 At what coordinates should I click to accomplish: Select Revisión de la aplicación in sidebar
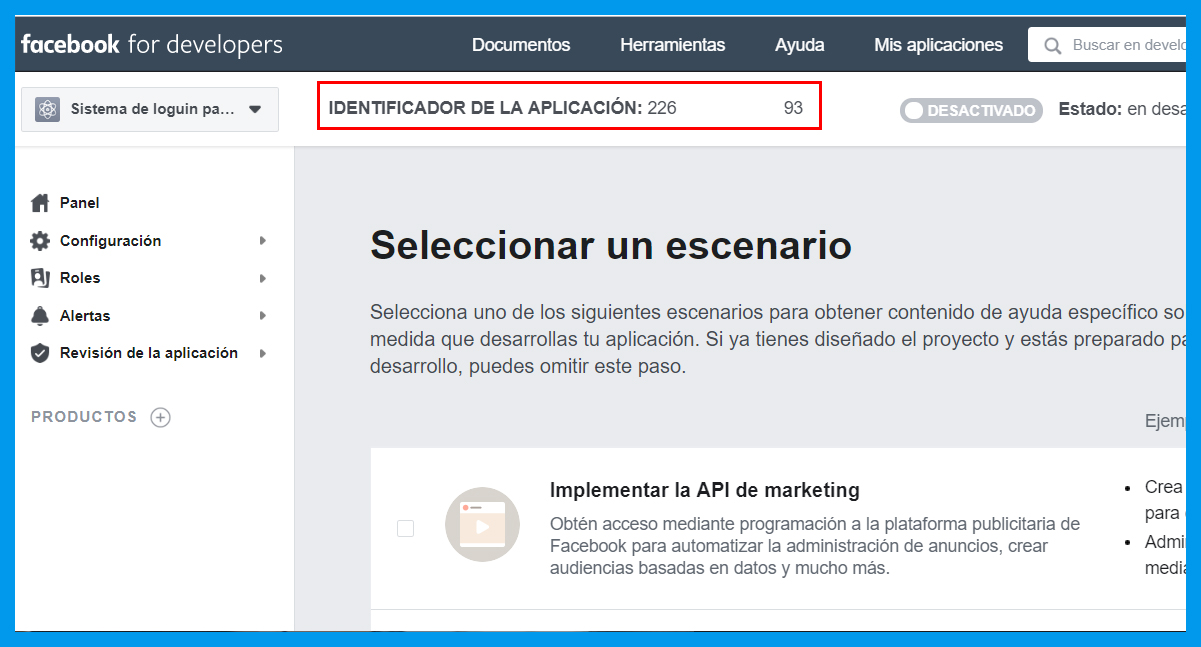pos(149,353)
